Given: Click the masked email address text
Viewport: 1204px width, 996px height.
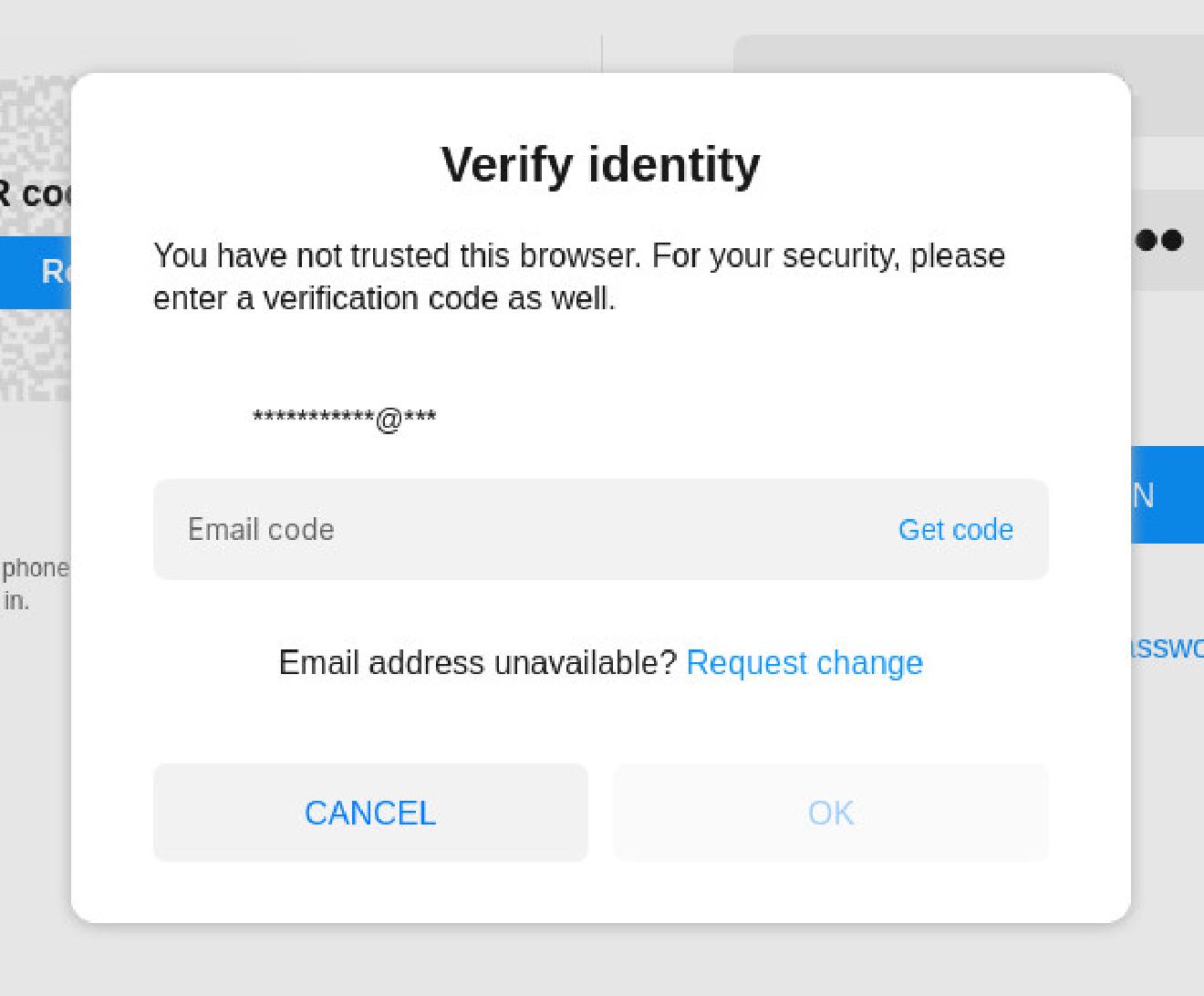Looking at the screenshot, I should (x=344, y=419).
